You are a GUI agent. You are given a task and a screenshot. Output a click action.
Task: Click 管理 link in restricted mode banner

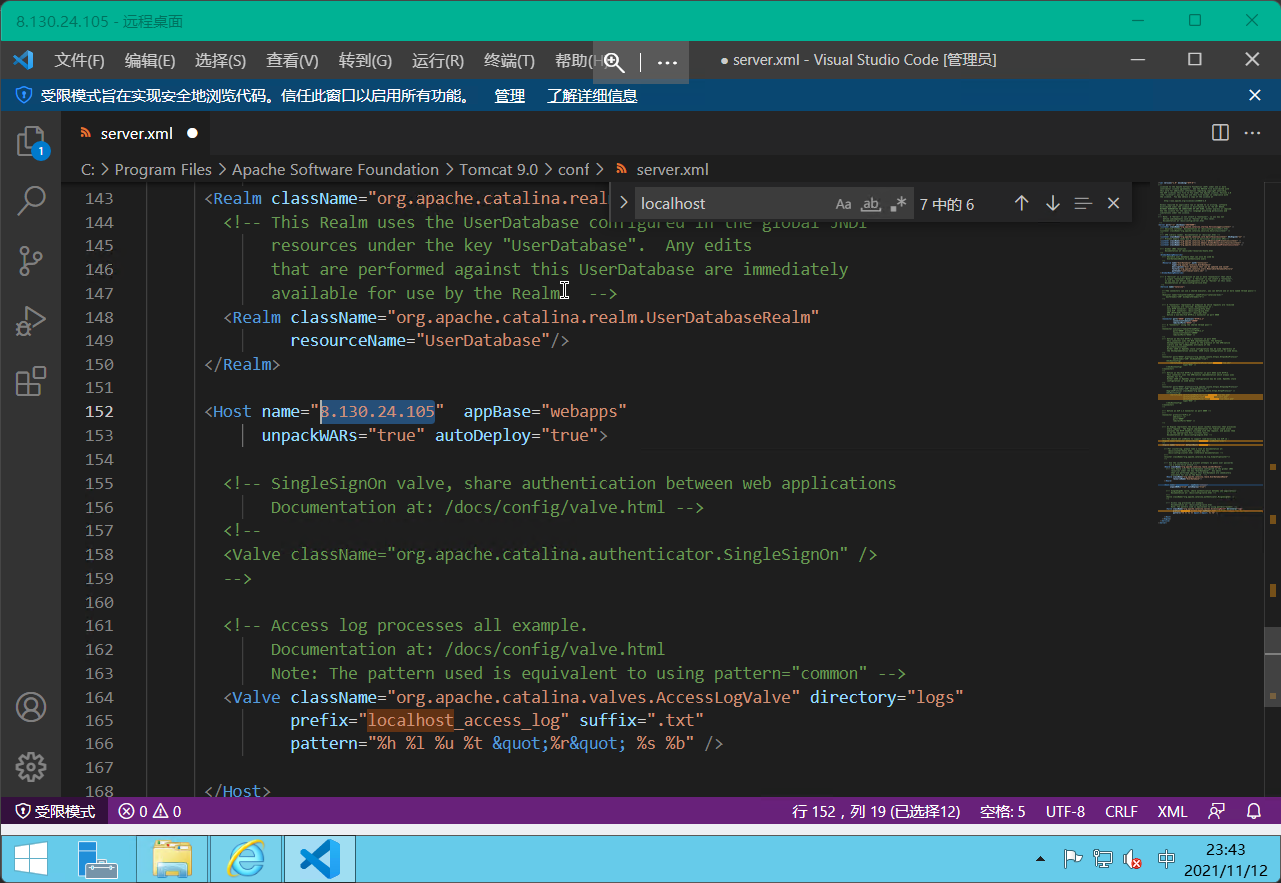pyautogui.click(x=509, y=96)
